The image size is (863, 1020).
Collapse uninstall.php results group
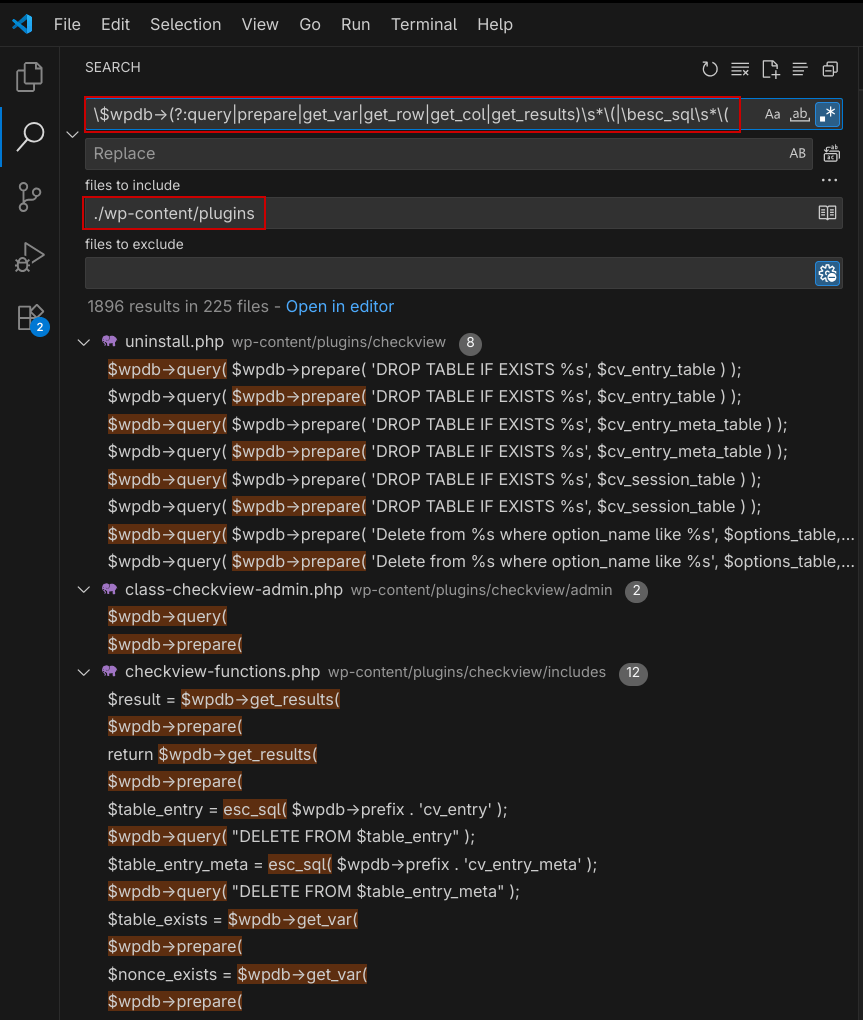pyautogui.click(x=84, y=342)
